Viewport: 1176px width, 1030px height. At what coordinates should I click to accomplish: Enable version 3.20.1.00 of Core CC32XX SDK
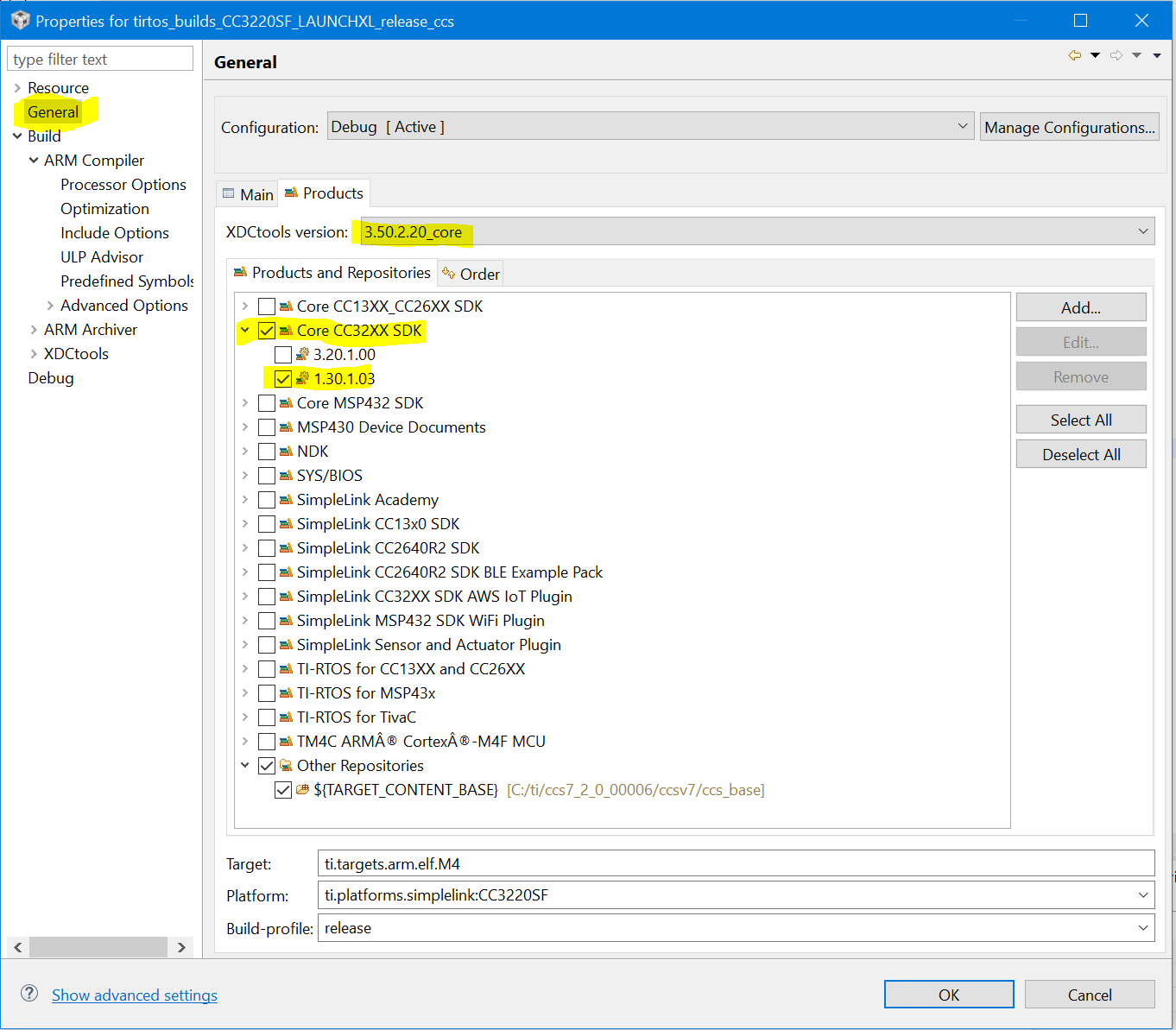pos(282,354)
